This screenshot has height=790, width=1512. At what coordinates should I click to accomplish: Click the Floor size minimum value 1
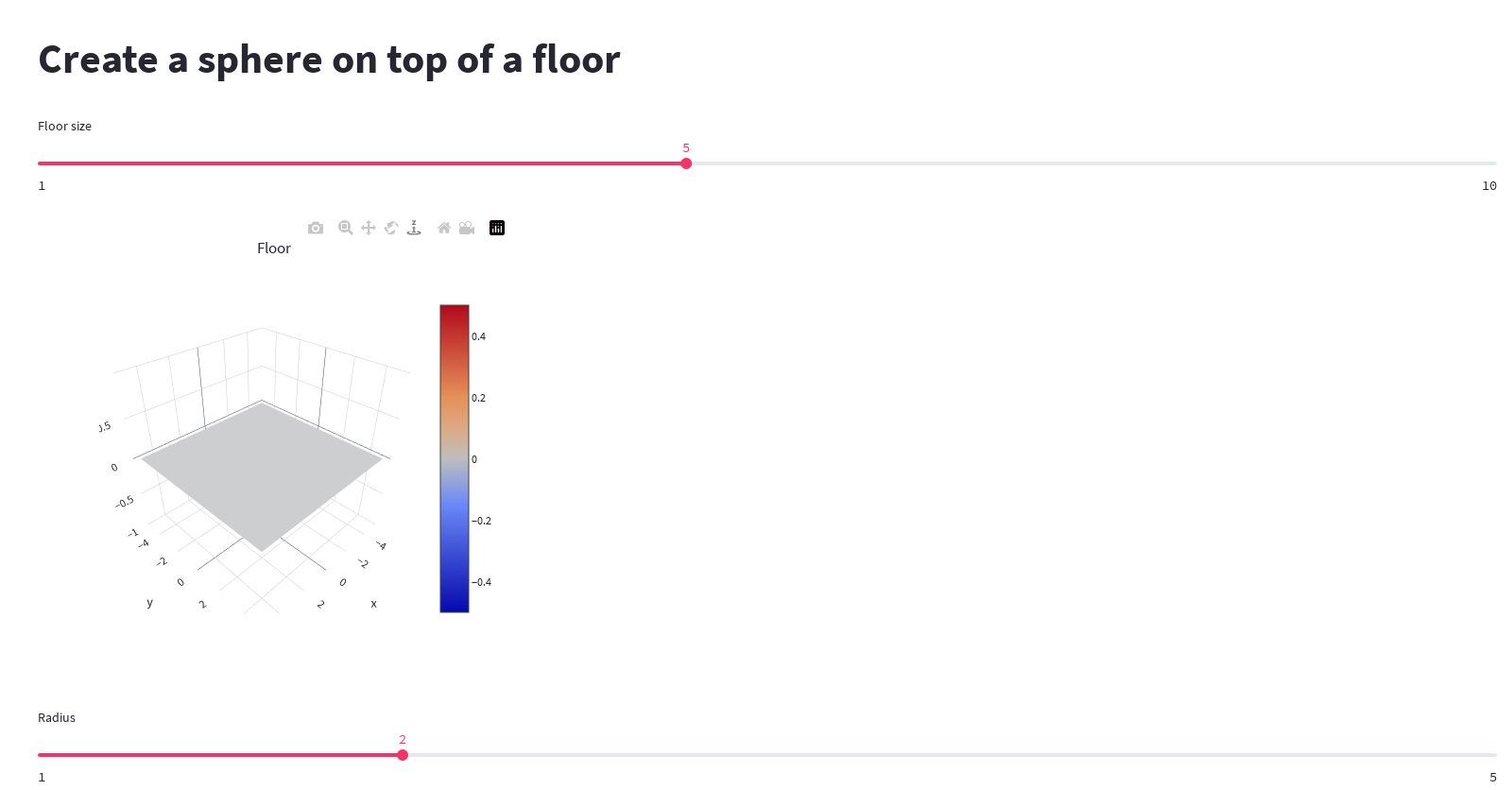[x=42, y=186]
